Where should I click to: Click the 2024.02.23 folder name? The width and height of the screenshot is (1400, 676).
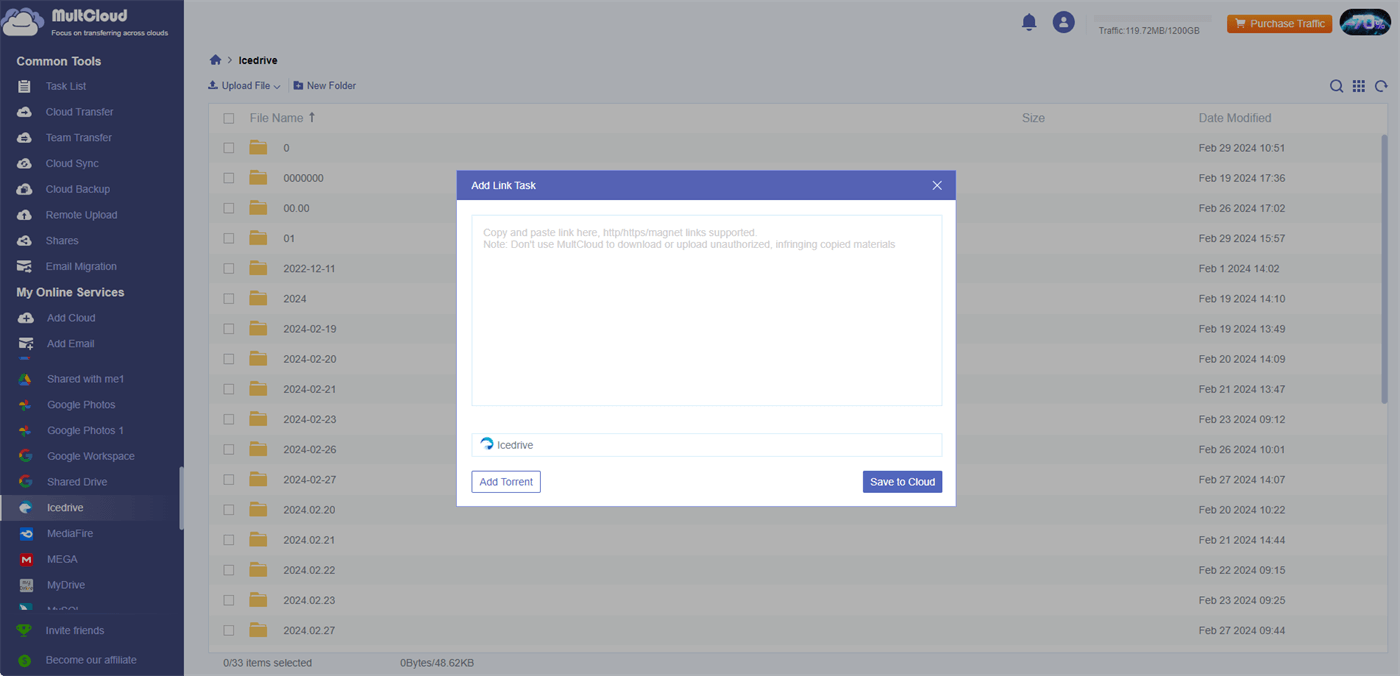tap(309, 600)
